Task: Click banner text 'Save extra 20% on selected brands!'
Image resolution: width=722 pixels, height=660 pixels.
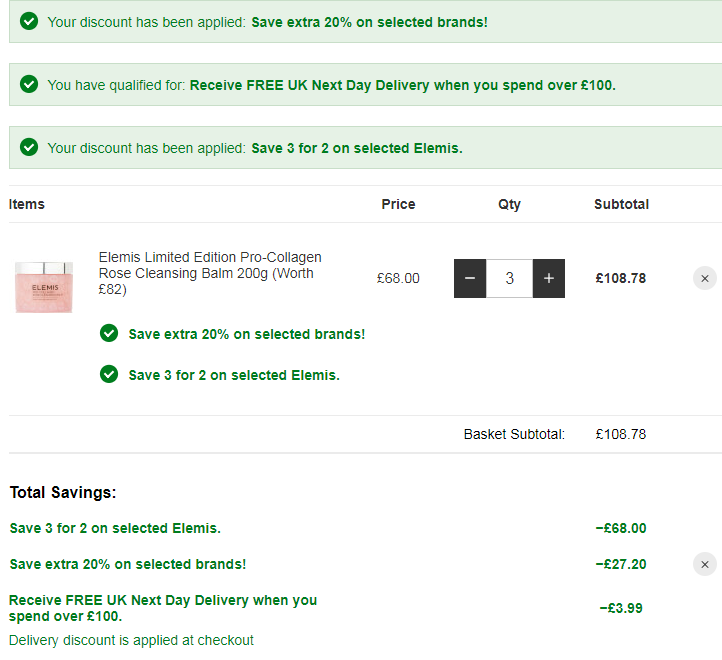Action: 369,22
